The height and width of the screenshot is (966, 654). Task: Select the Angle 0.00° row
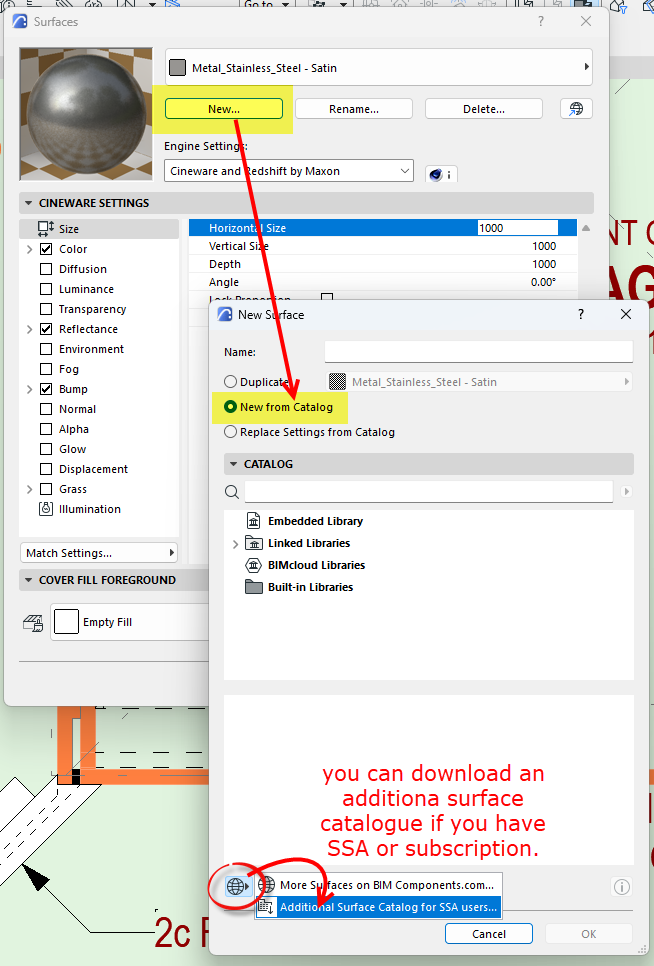coord(382,282)
